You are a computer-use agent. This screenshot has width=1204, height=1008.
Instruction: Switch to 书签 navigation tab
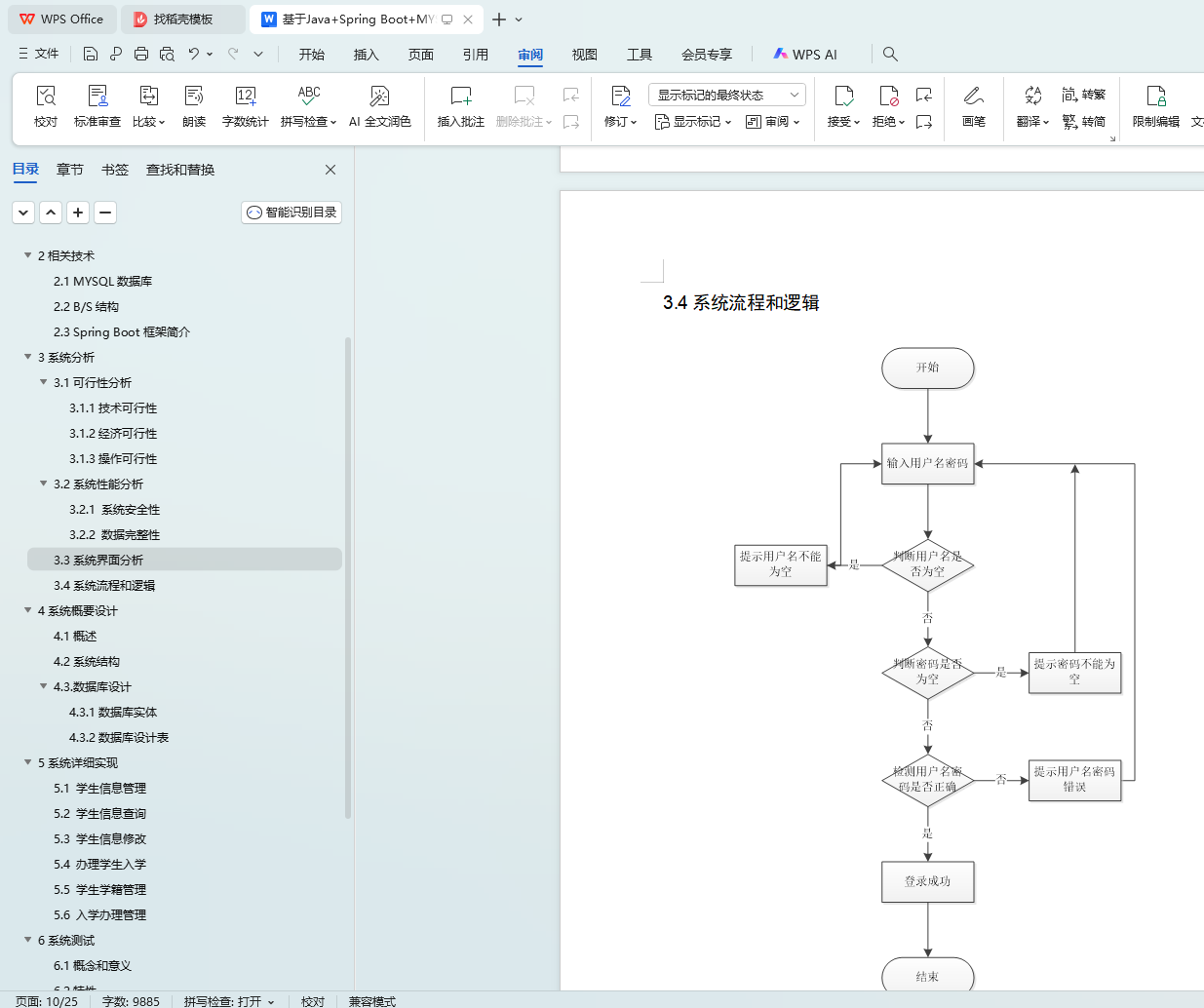[x=115, y=170]
